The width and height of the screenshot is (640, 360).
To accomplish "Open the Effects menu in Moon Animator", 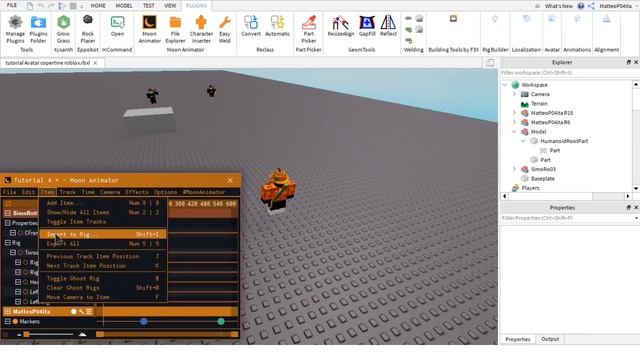I will 137,192.
